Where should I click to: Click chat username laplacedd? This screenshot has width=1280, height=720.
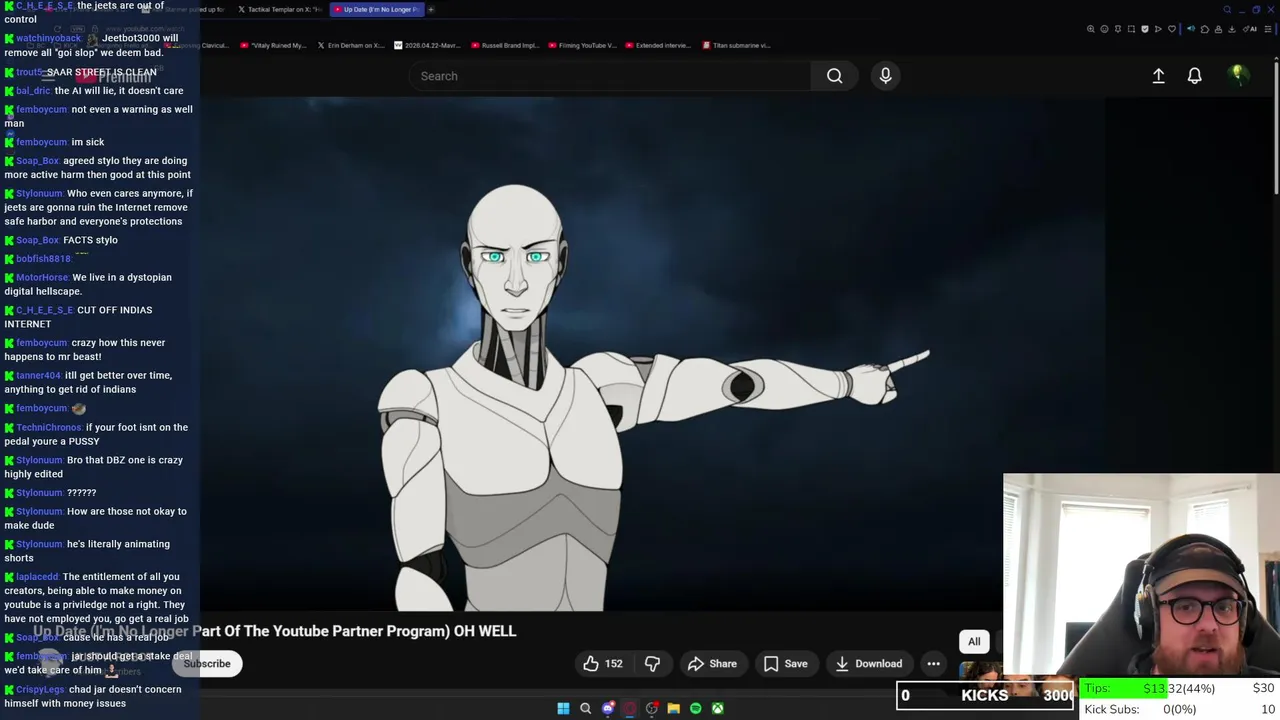(37, 577)
